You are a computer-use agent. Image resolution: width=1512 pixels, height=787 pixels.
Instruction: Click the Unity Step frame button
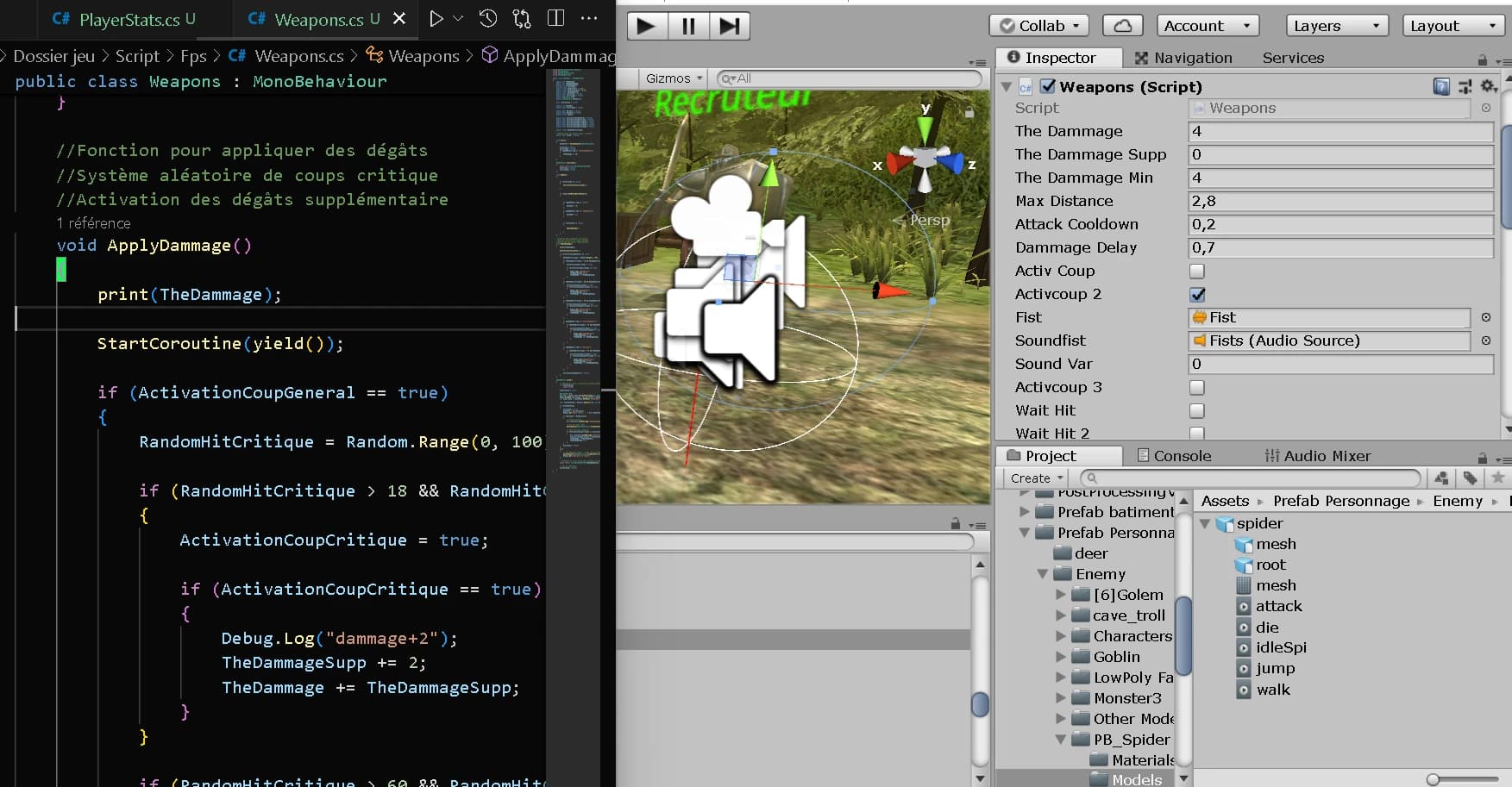[x=730, y=26]
